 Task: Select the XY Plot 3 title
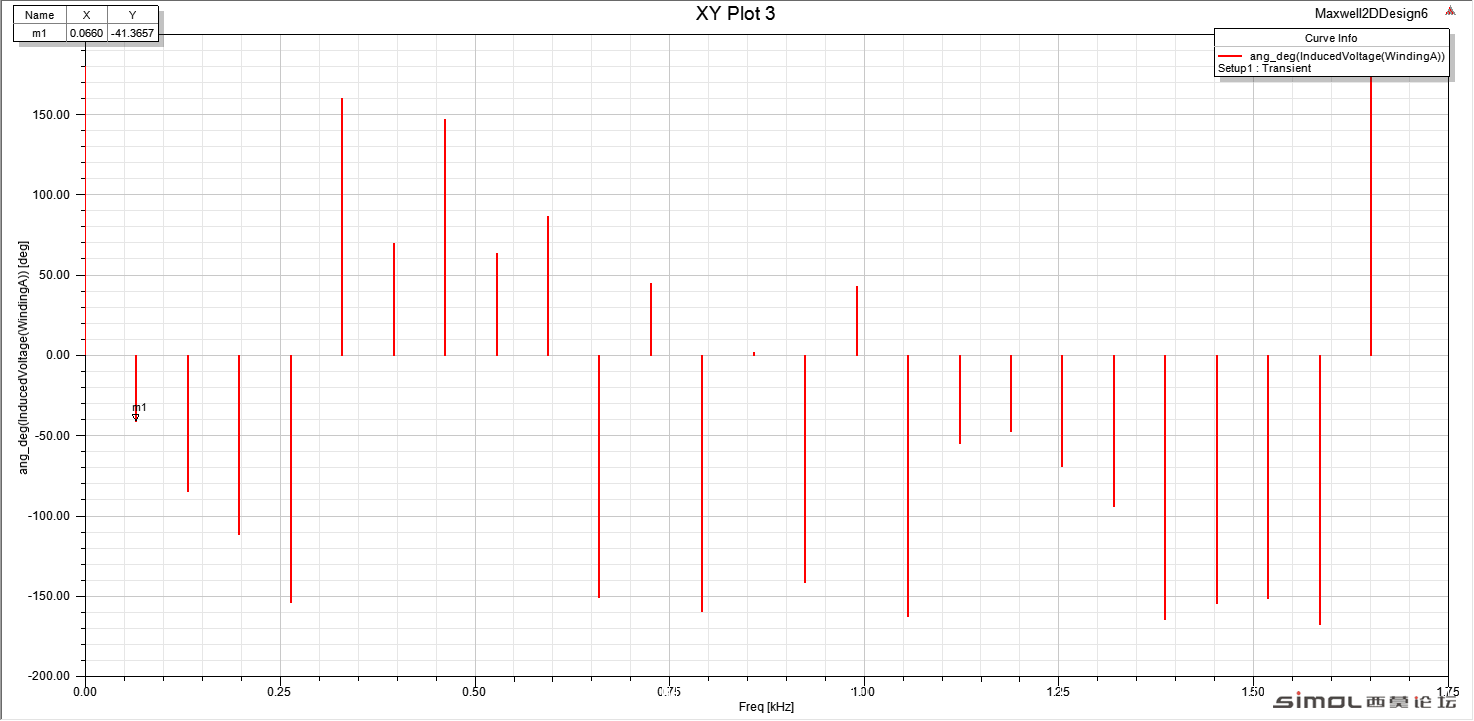click(x=735, y=14)
